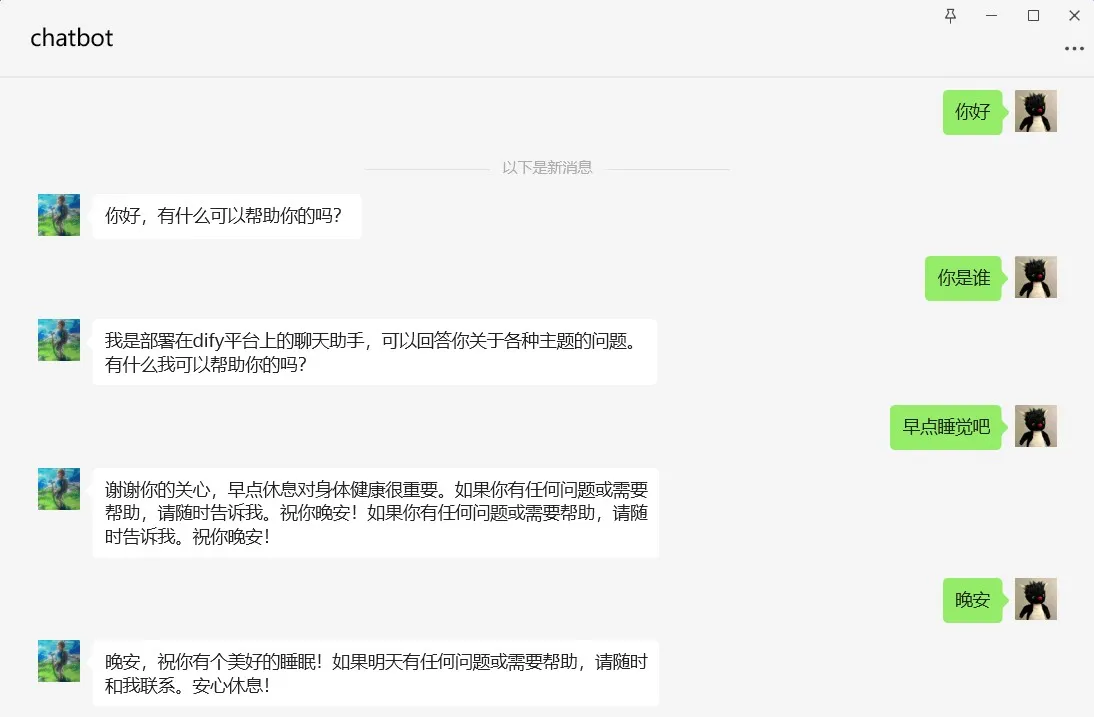Click bot avatar beside 祝你有个美好的睡眠 reply

59,661
